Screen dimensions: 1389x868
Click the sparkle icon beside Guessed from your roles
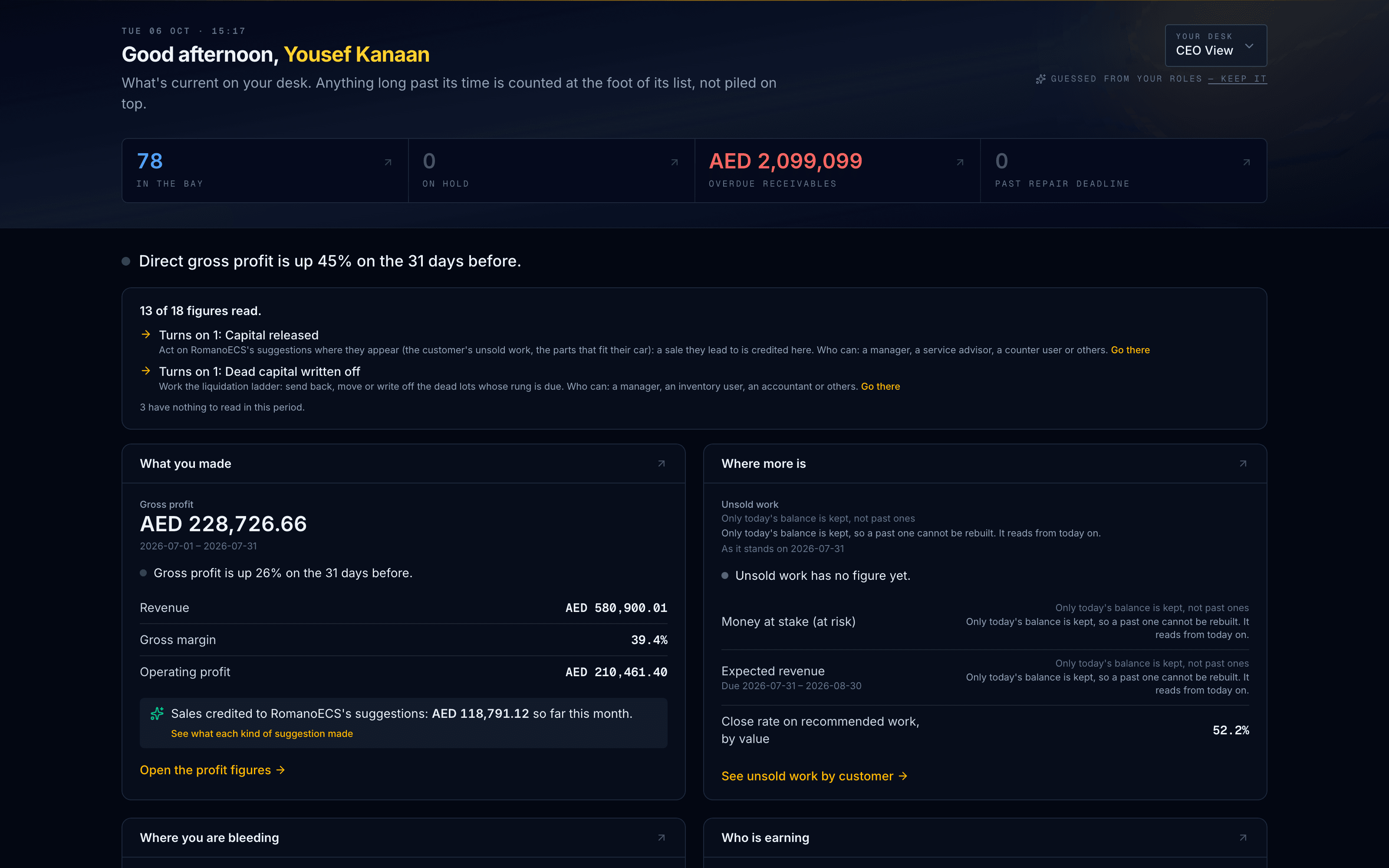1040,79
